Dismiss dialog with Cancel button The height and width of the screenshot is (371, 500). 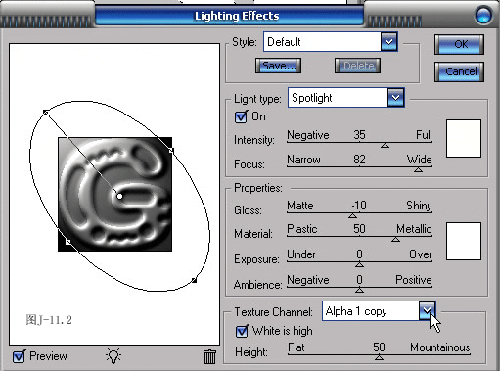459,72
